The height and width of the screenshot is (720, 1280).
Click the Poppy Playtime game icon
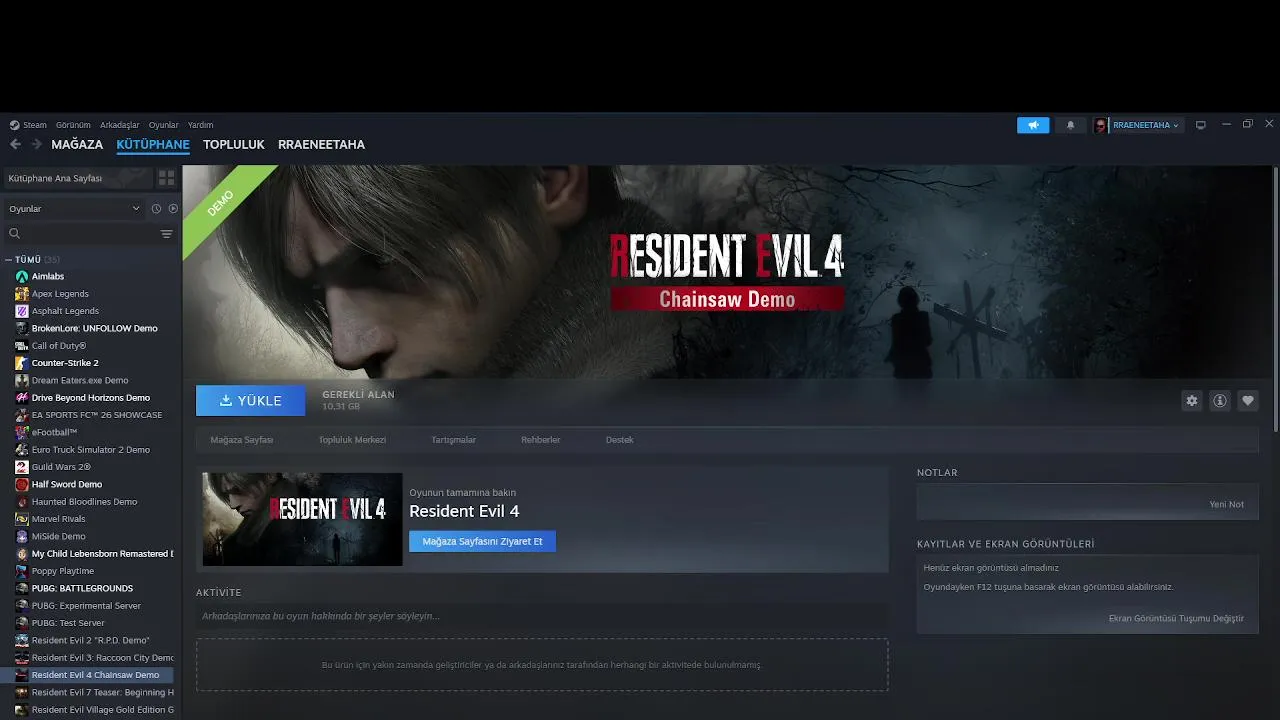[x=22, y=571]
